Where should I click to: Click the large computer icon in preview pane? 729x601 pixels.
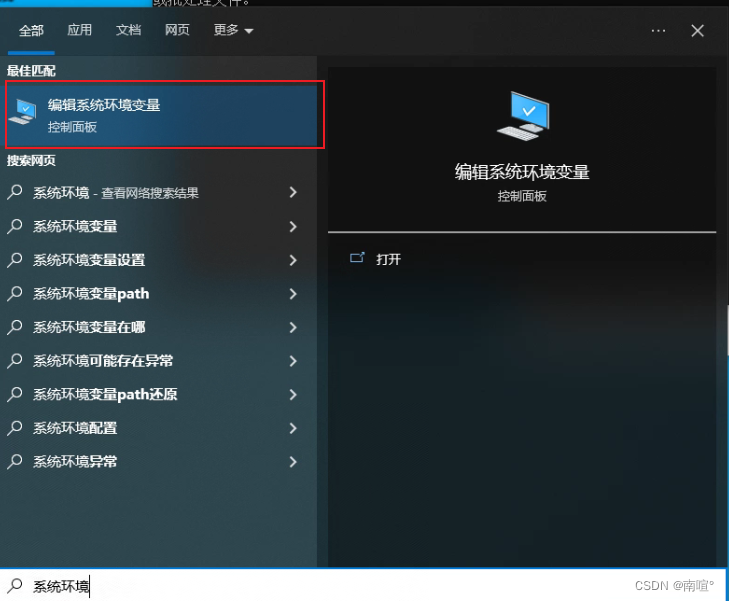point(523,116)
